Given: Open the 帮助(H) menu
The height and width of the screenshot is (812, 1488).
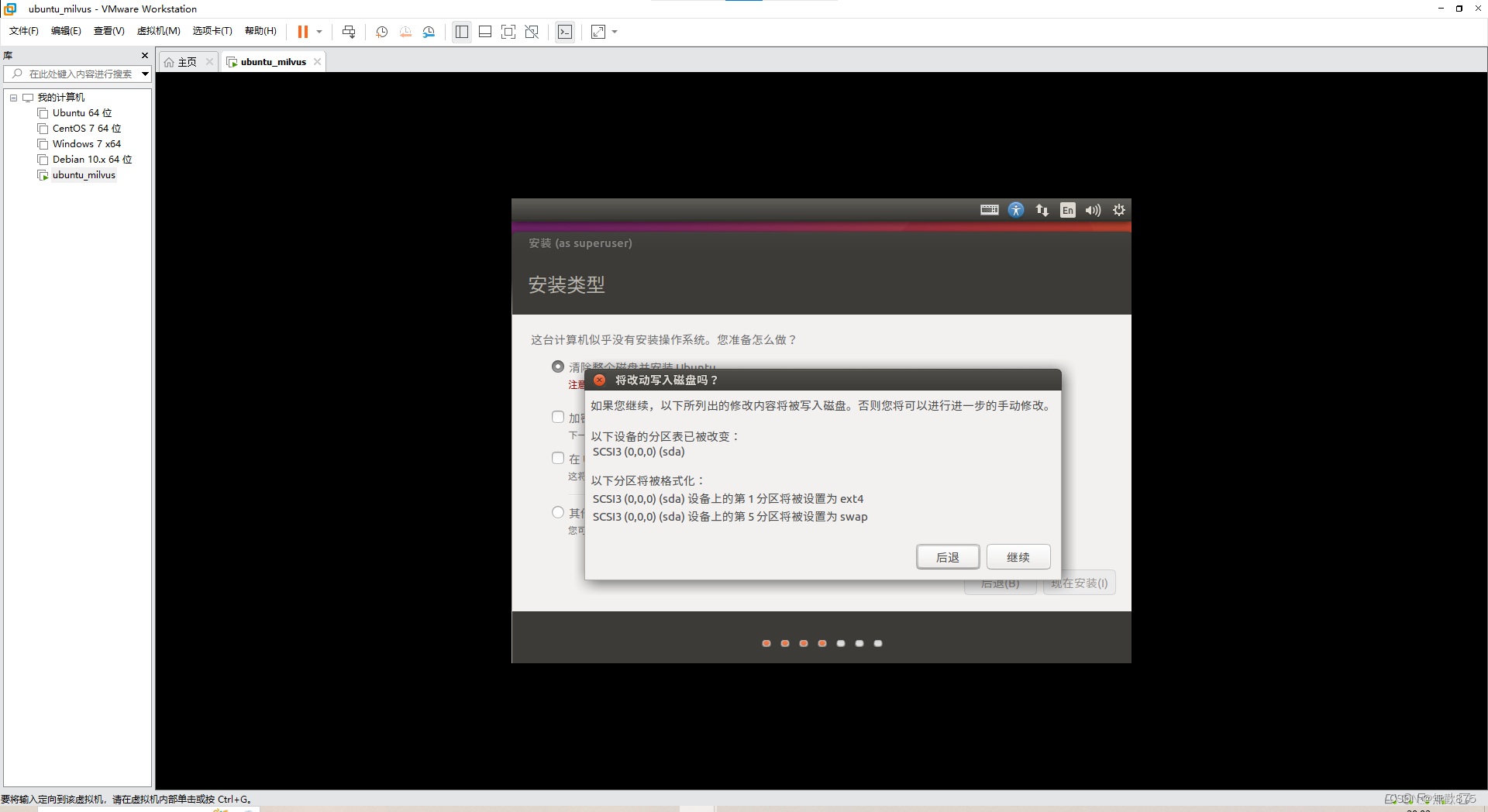Looking at the screenshot, I should pyautogui.click(x=260, y=31).
